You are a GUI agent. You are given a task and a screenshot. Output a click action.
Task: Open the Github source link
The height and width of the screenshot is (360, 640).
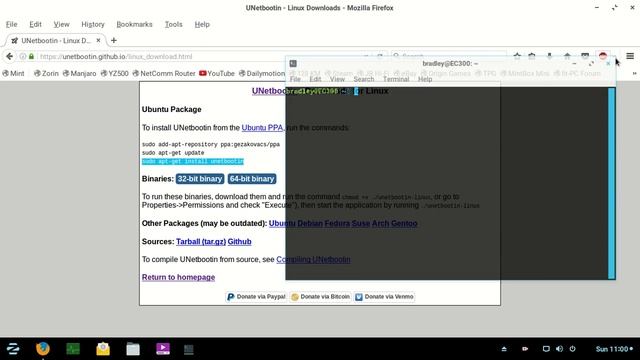(240, 242)
